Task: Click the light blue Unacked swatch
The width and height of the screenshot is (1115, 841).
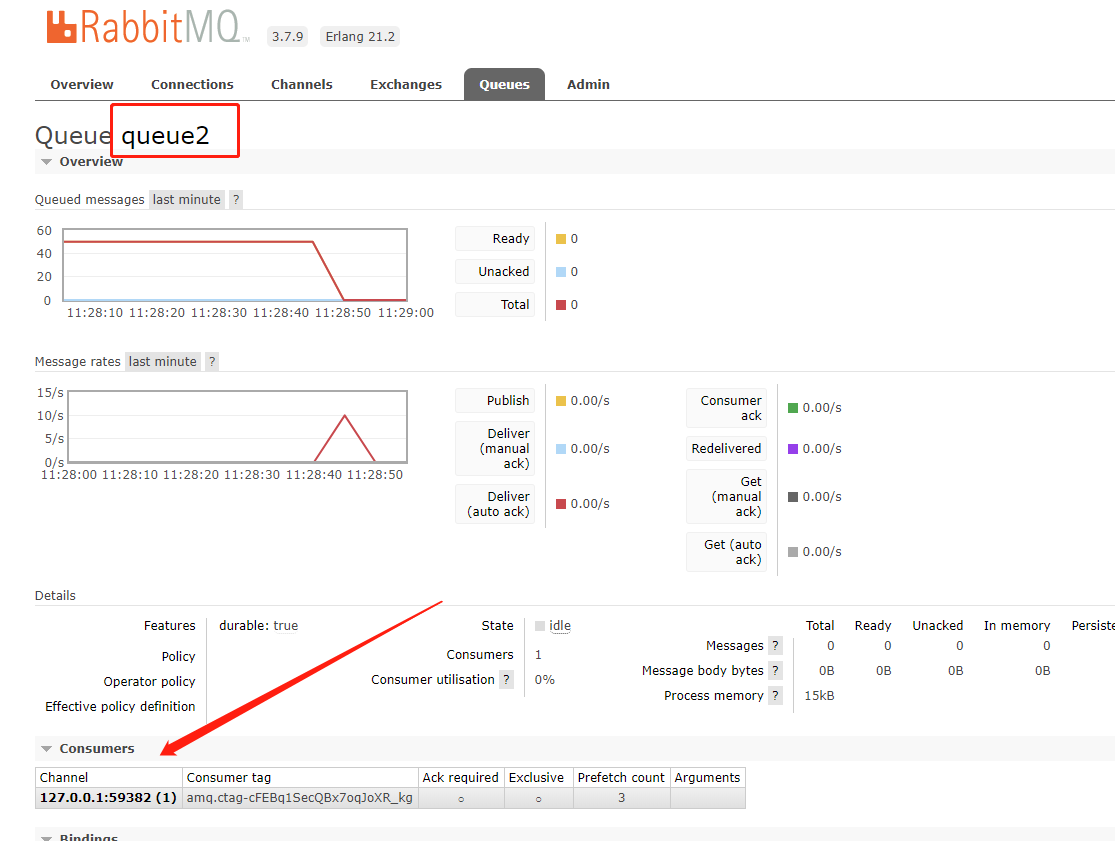Action: (x=561, y=272)
